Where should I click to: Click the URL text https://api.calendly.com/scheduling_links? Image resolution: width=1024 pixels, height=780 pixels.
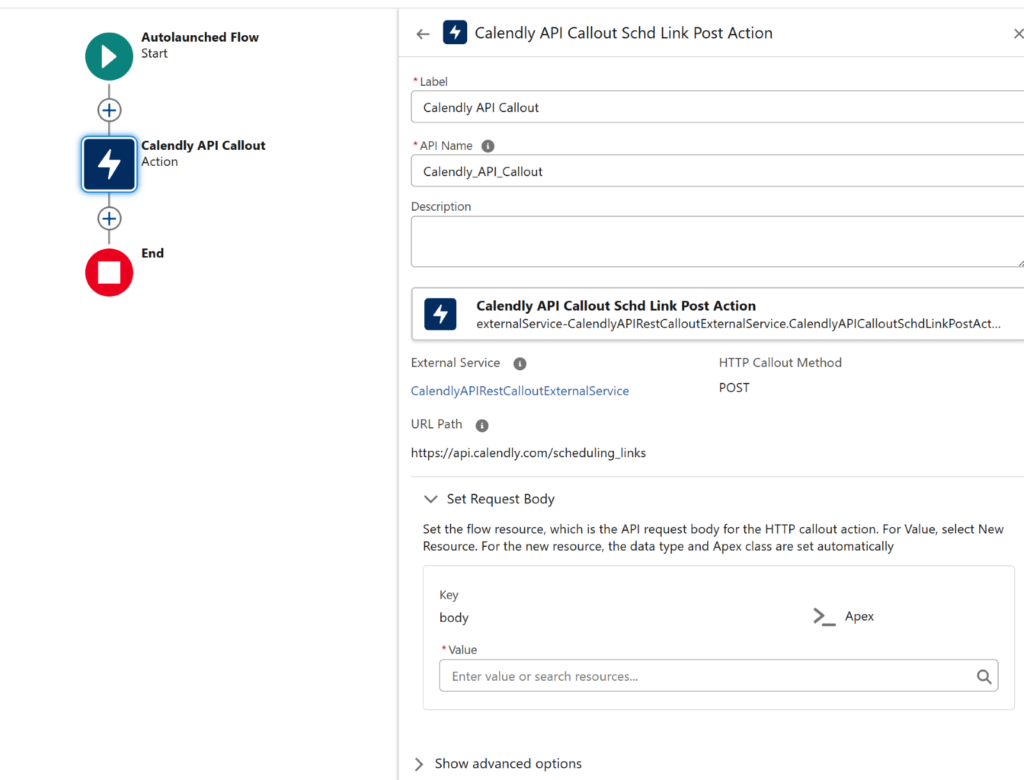coord(528,453)
